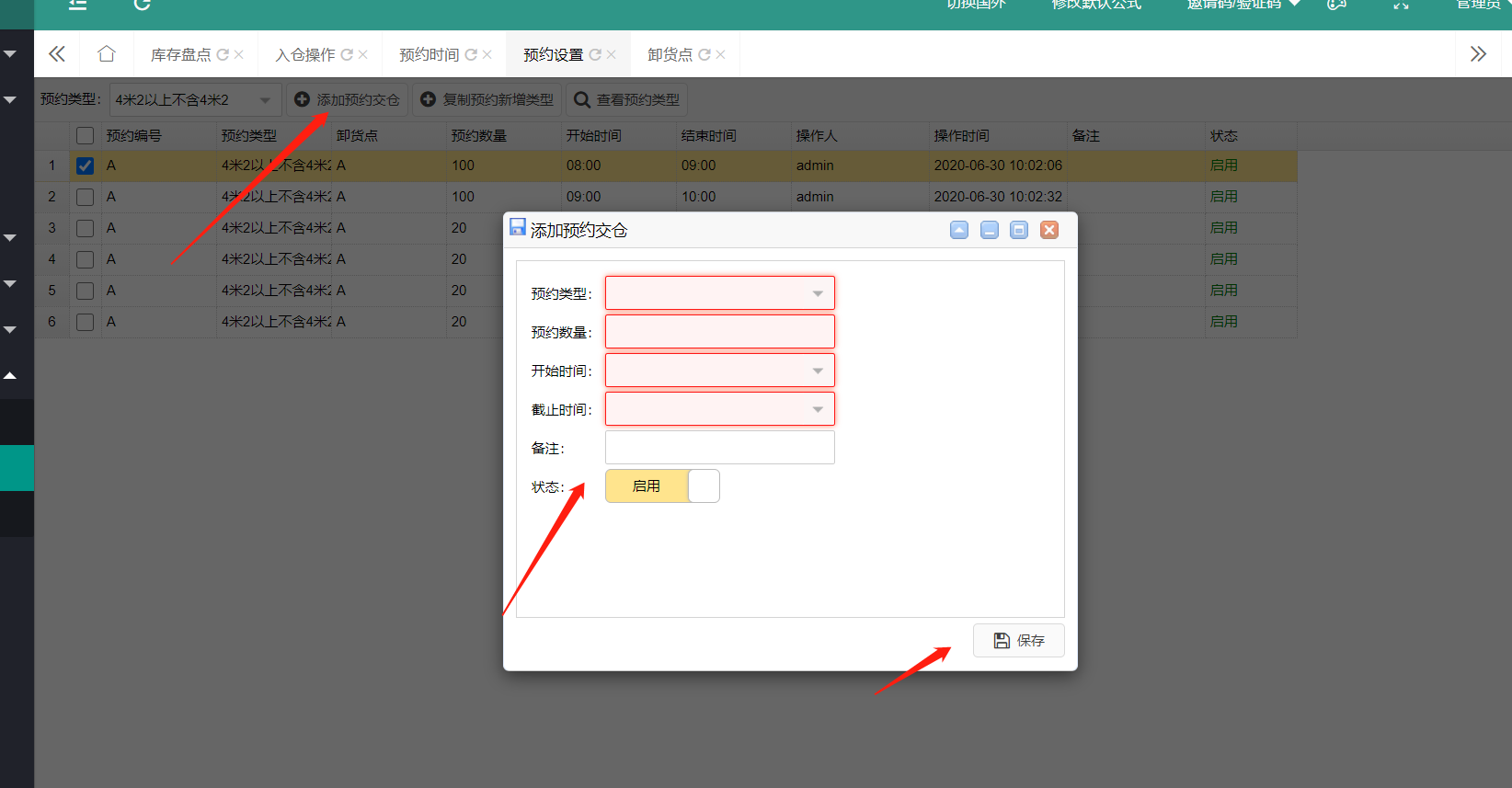Image resolution: width=1512 pixels, height=788 pixels.
Task: Click the 预约数量 input field
Action: (x=719, y=332)
